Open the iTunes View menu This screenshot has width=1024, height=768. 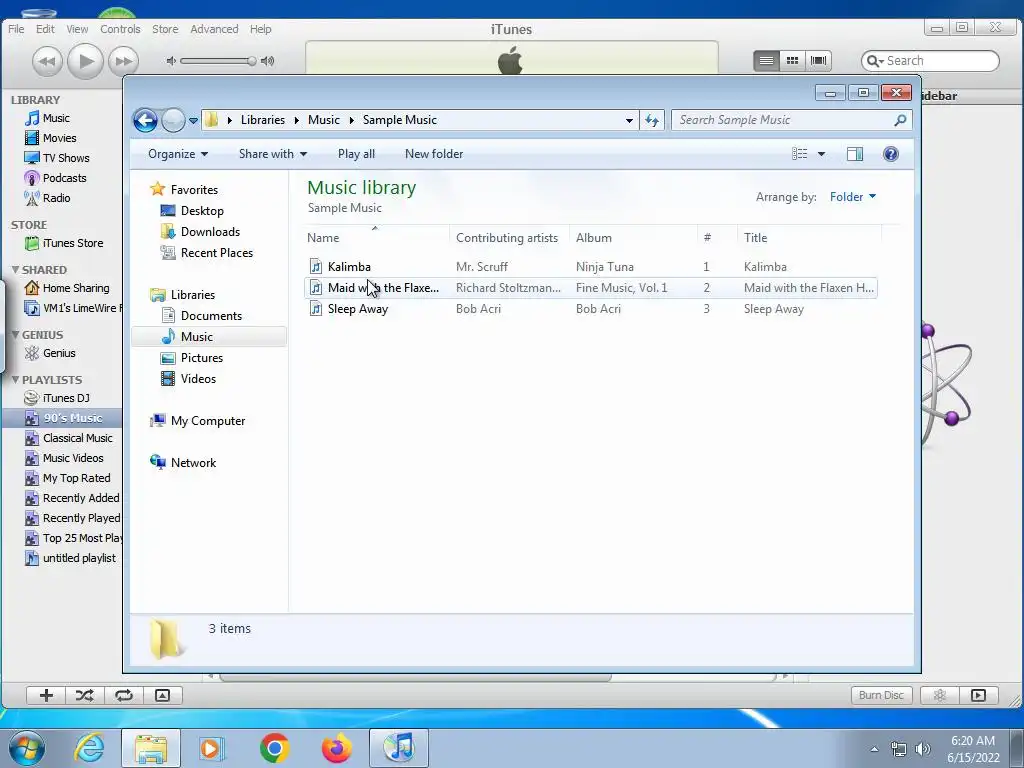(x=77, y=29)
